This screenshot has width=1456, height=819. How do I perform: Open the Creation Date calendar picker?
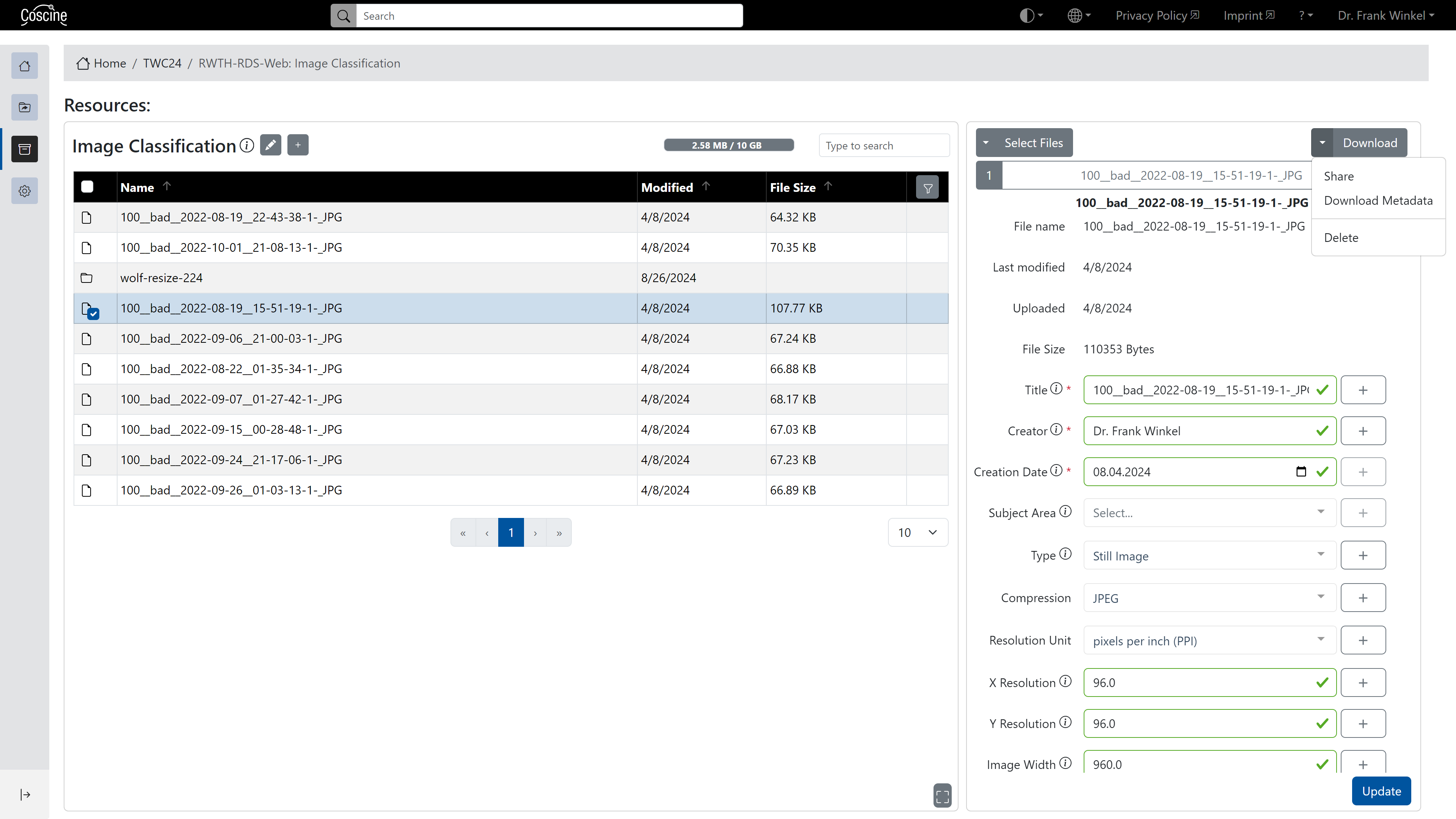point(1301,471)
